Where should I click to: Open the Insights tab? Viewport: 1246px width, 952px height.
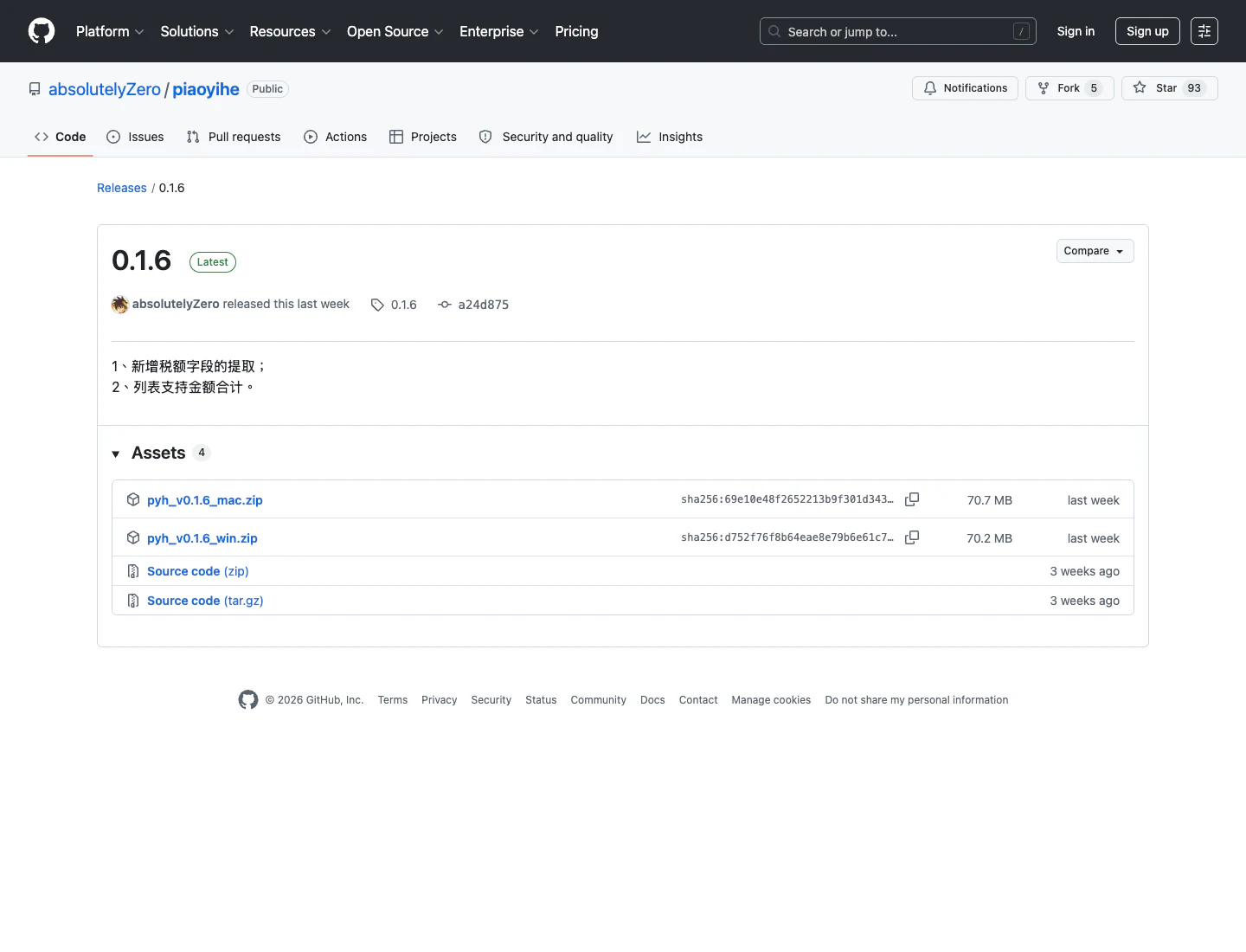coord(670,137)
